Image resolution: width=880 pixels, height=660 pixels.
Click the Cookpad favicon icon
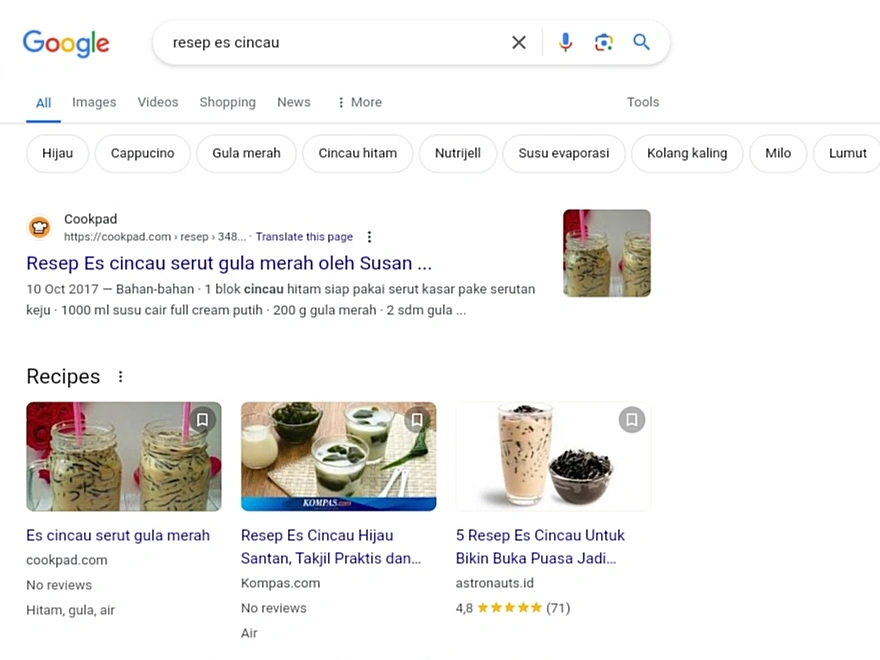(39, 227)
